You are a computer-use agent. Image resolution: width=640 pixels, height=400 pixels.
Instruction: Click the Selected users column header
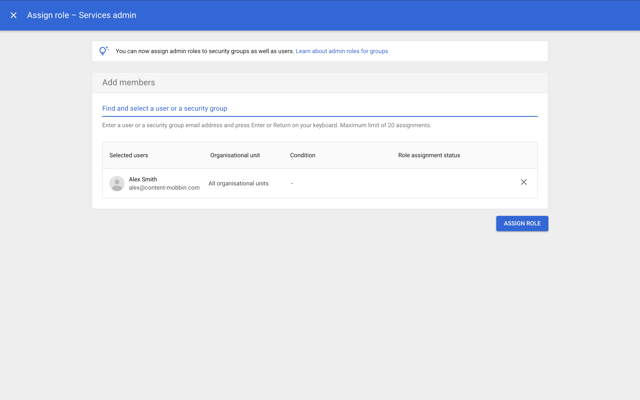(x=129, y=155)
